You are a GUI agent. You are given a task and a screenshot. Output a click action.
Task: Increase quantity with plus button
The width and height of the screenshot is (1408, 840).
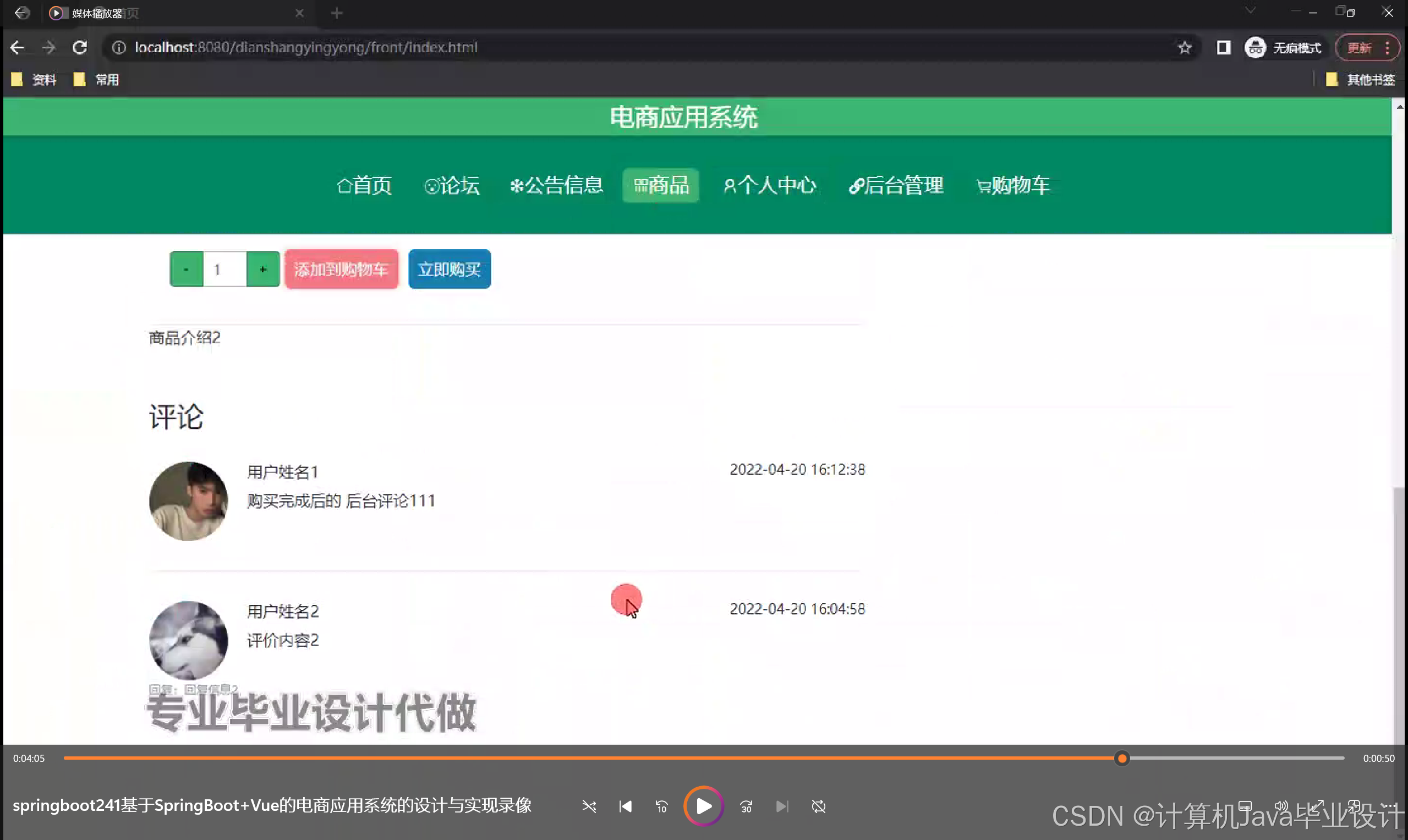262,270
